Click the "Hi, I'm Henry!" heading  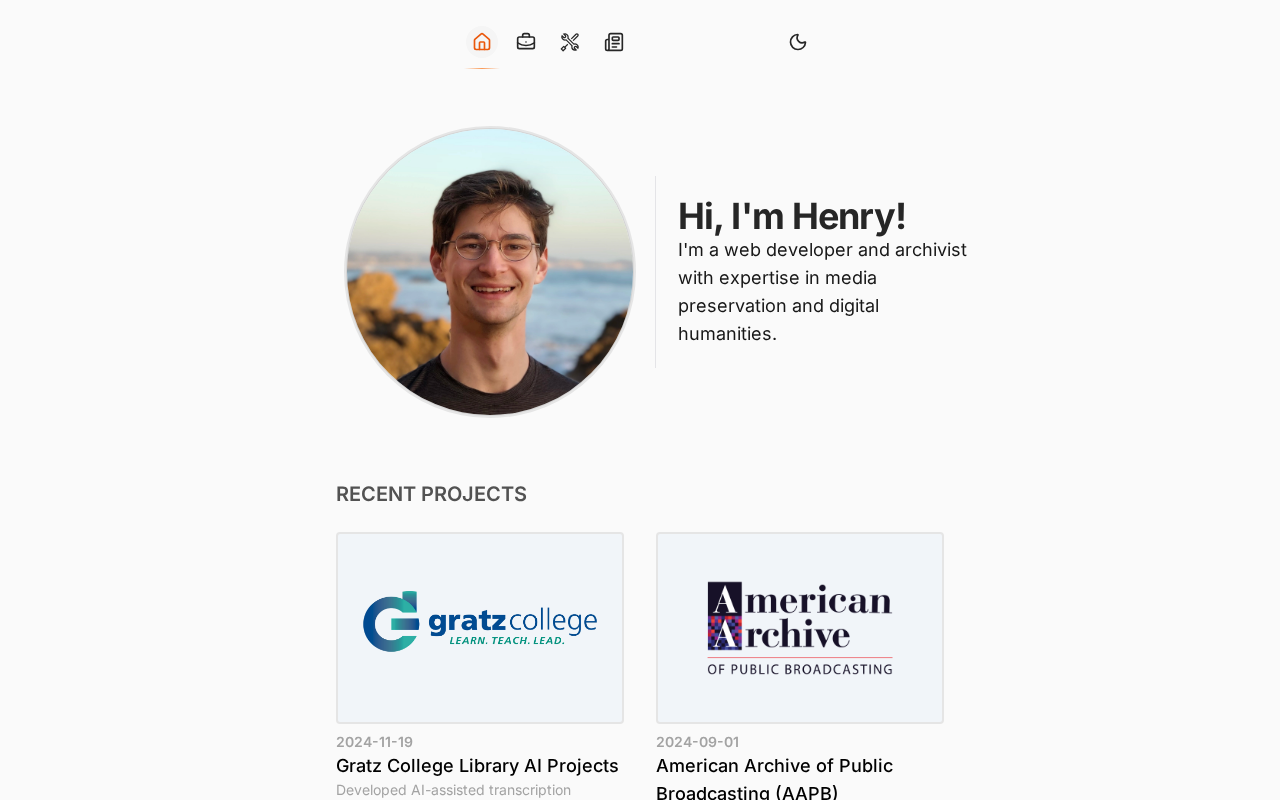point(792,216)
